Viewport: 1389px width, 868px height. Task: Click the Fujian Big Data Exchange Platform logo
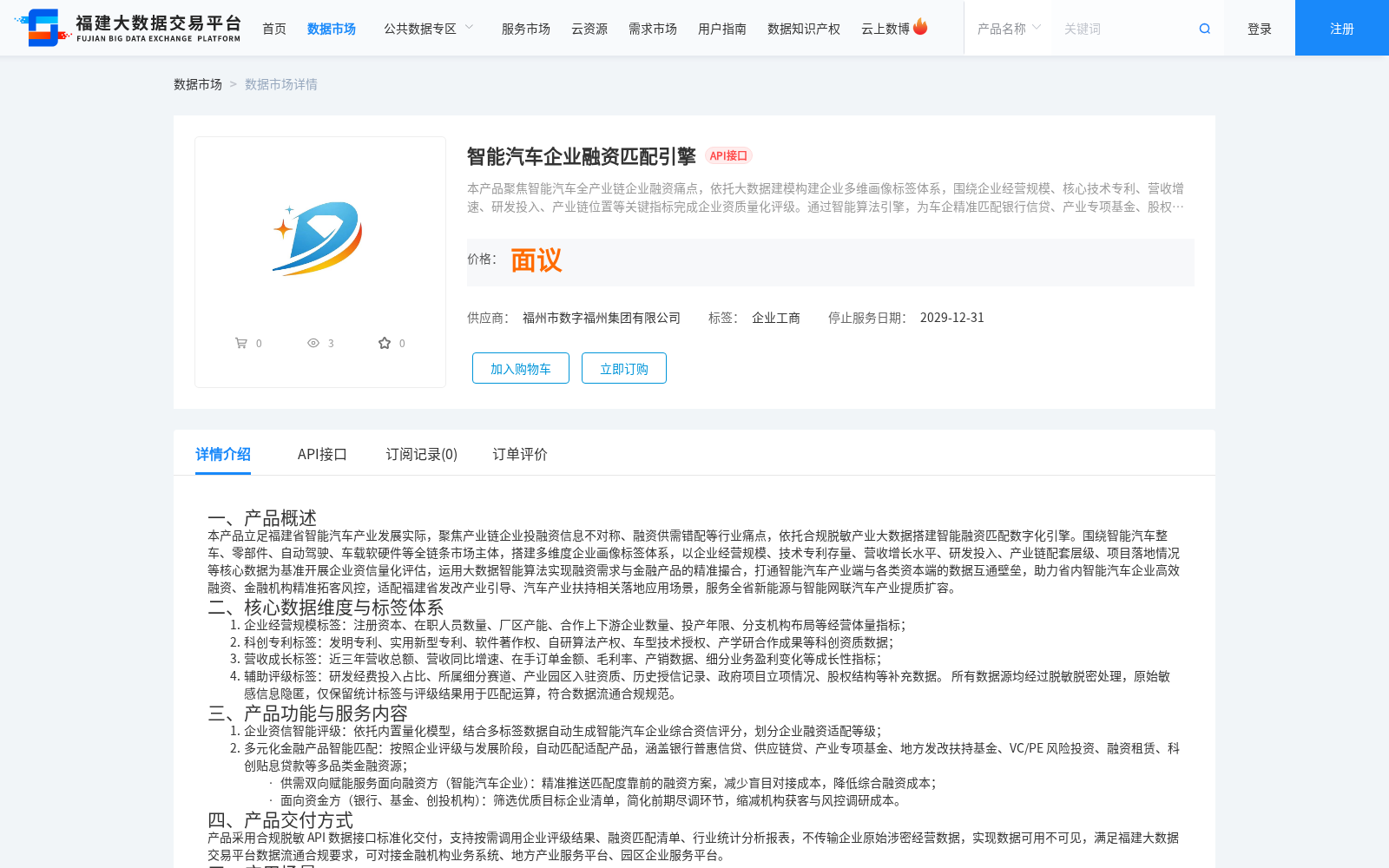pyautogui.click(x=128, y=28)
